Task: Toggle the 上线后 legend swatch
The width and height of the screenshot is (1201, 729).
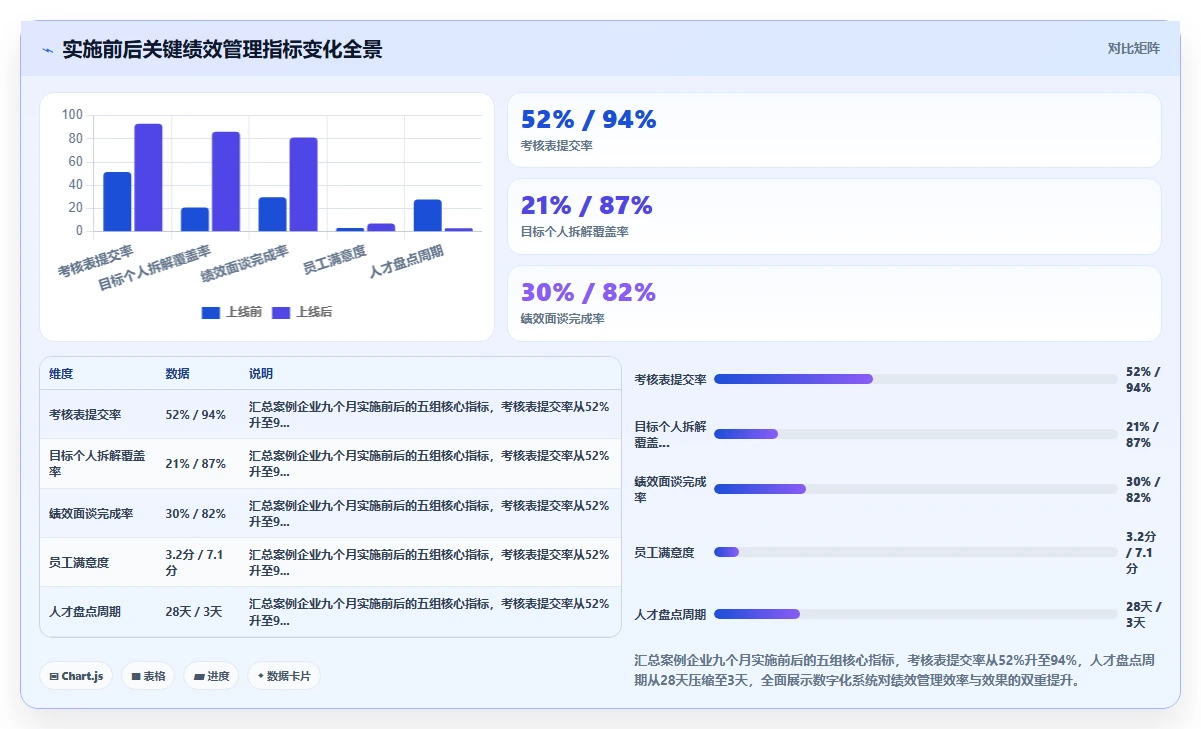Action: pos(281,313)
